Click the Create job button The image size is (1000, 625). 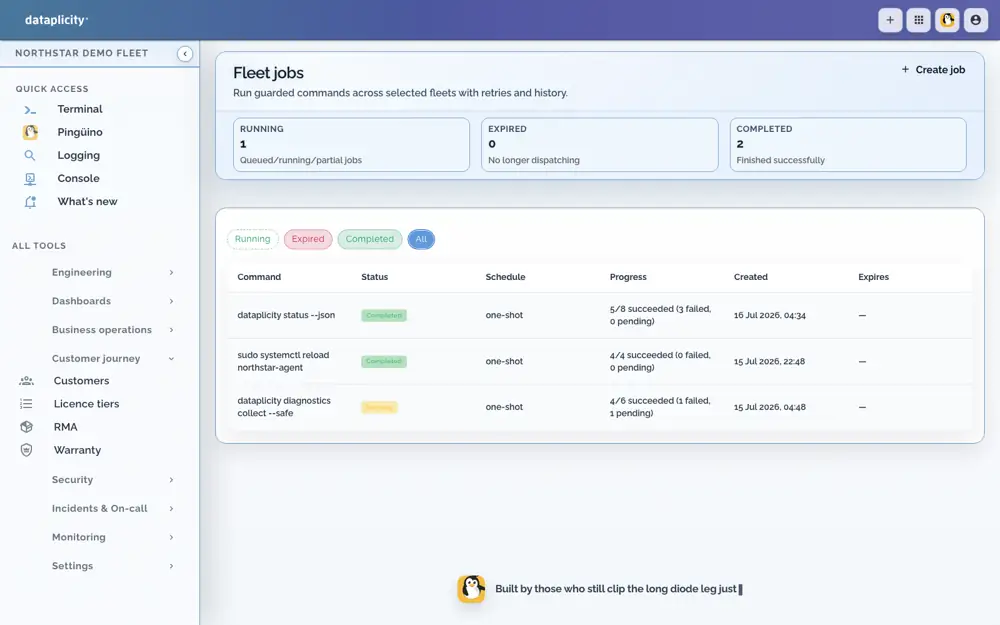click(x=933, y=70)
